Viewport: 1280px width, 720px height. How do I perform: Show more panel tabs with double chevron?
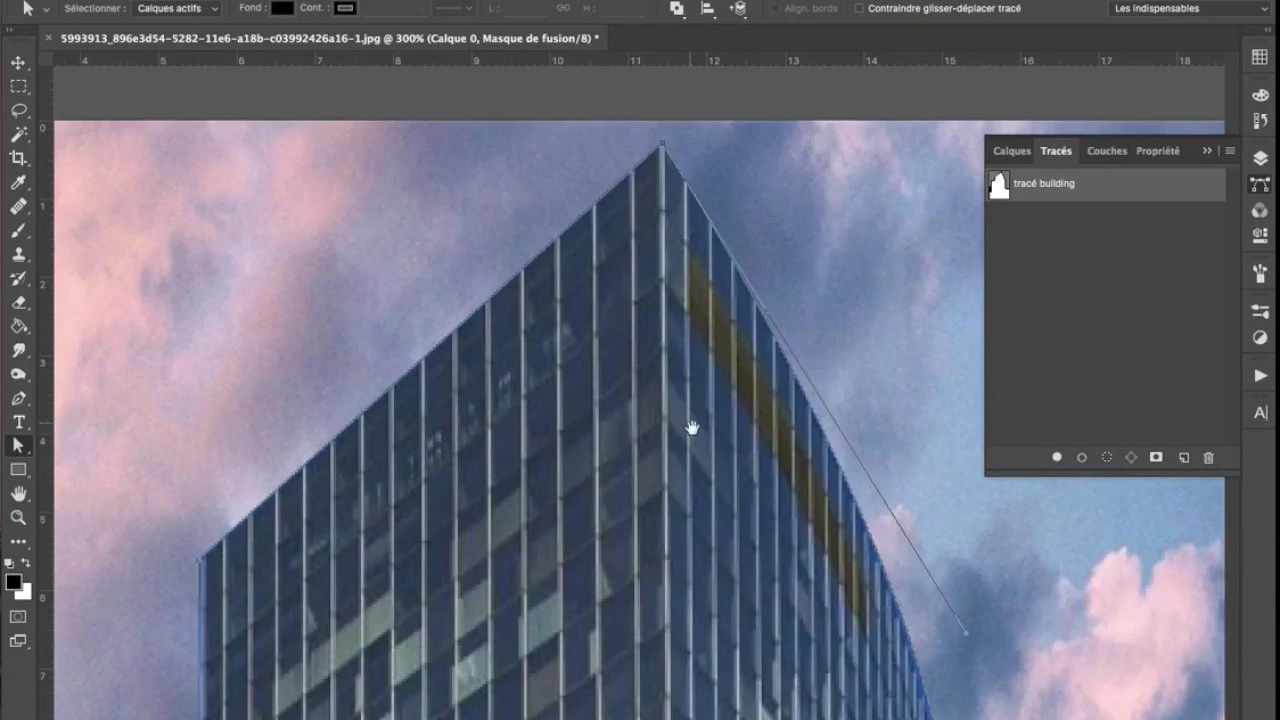[1207, 151]
